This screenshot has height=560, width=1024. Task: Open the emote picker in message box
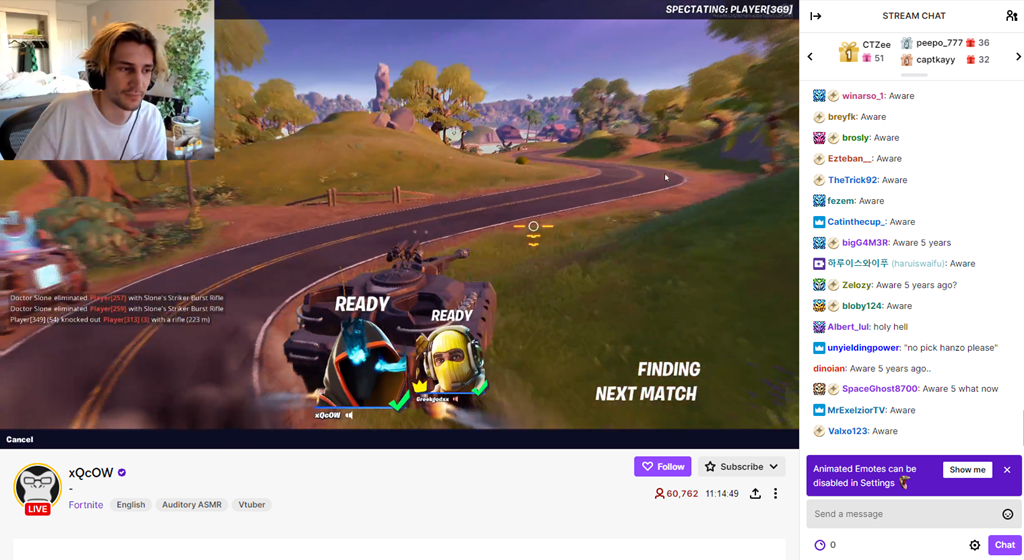coord(1007,514)
